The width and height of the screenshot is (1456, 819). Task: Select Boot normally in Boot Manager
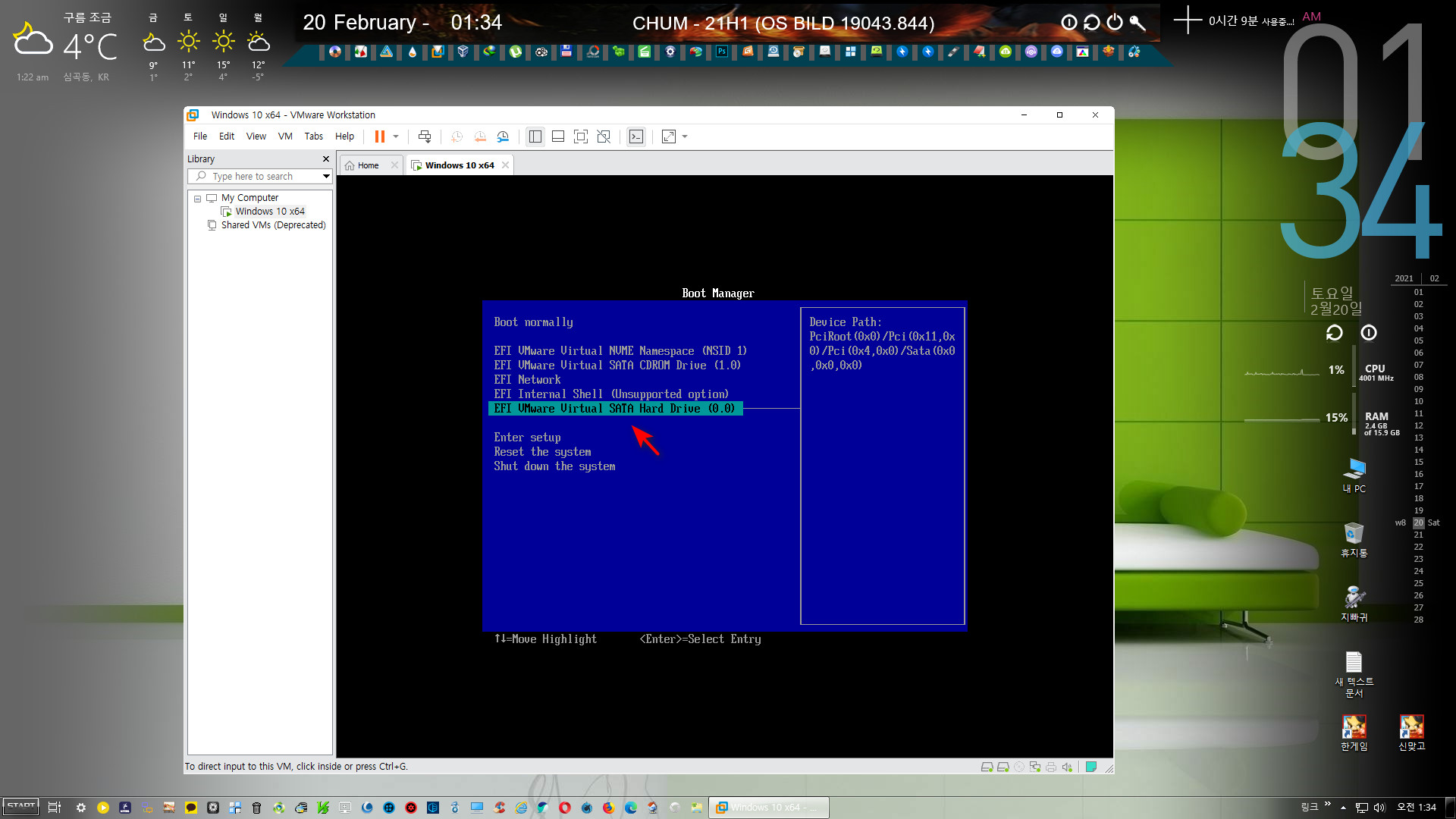(534, 322)
